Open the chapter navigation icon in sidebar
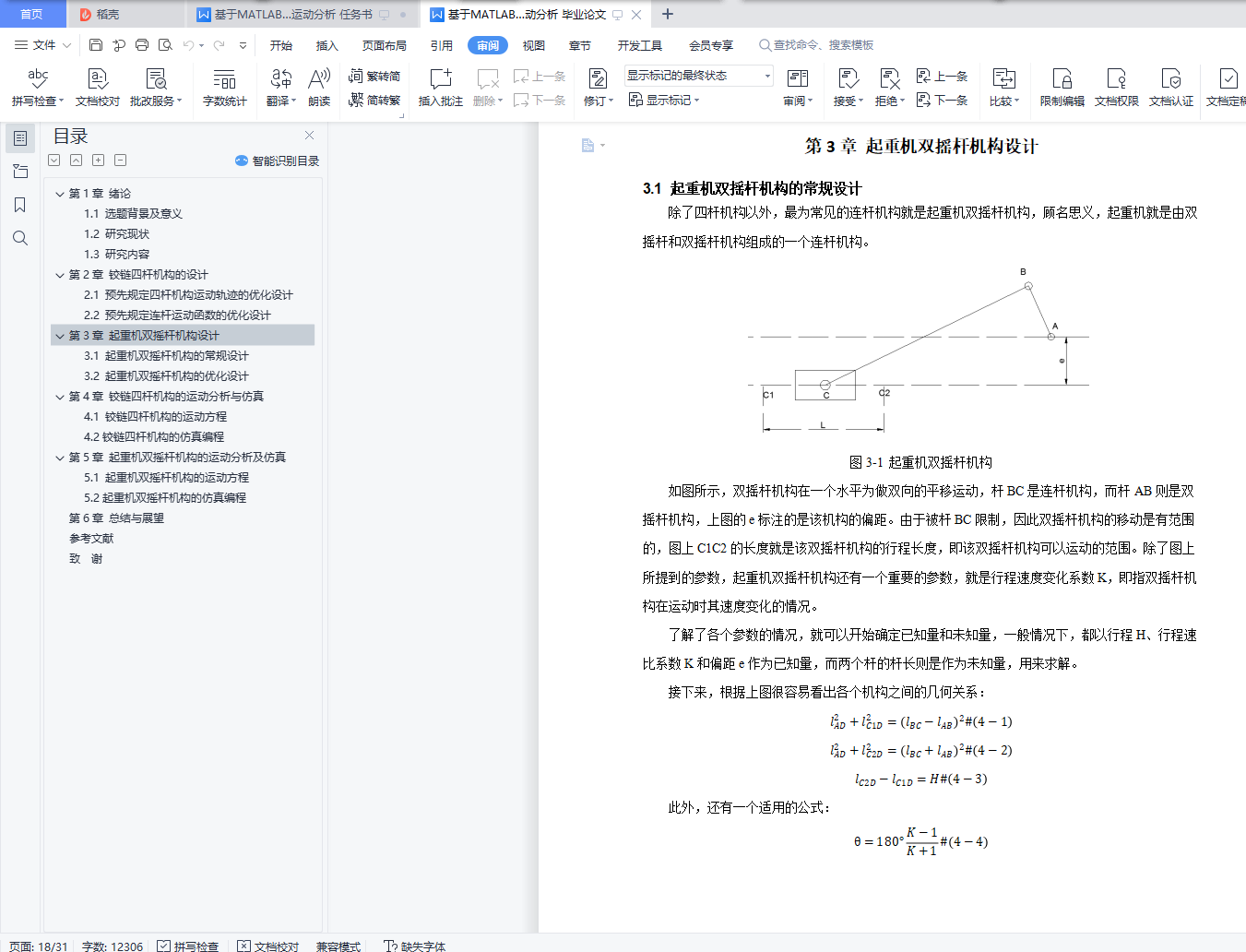This screenshot has height=952, width=1246. [20, 172]
